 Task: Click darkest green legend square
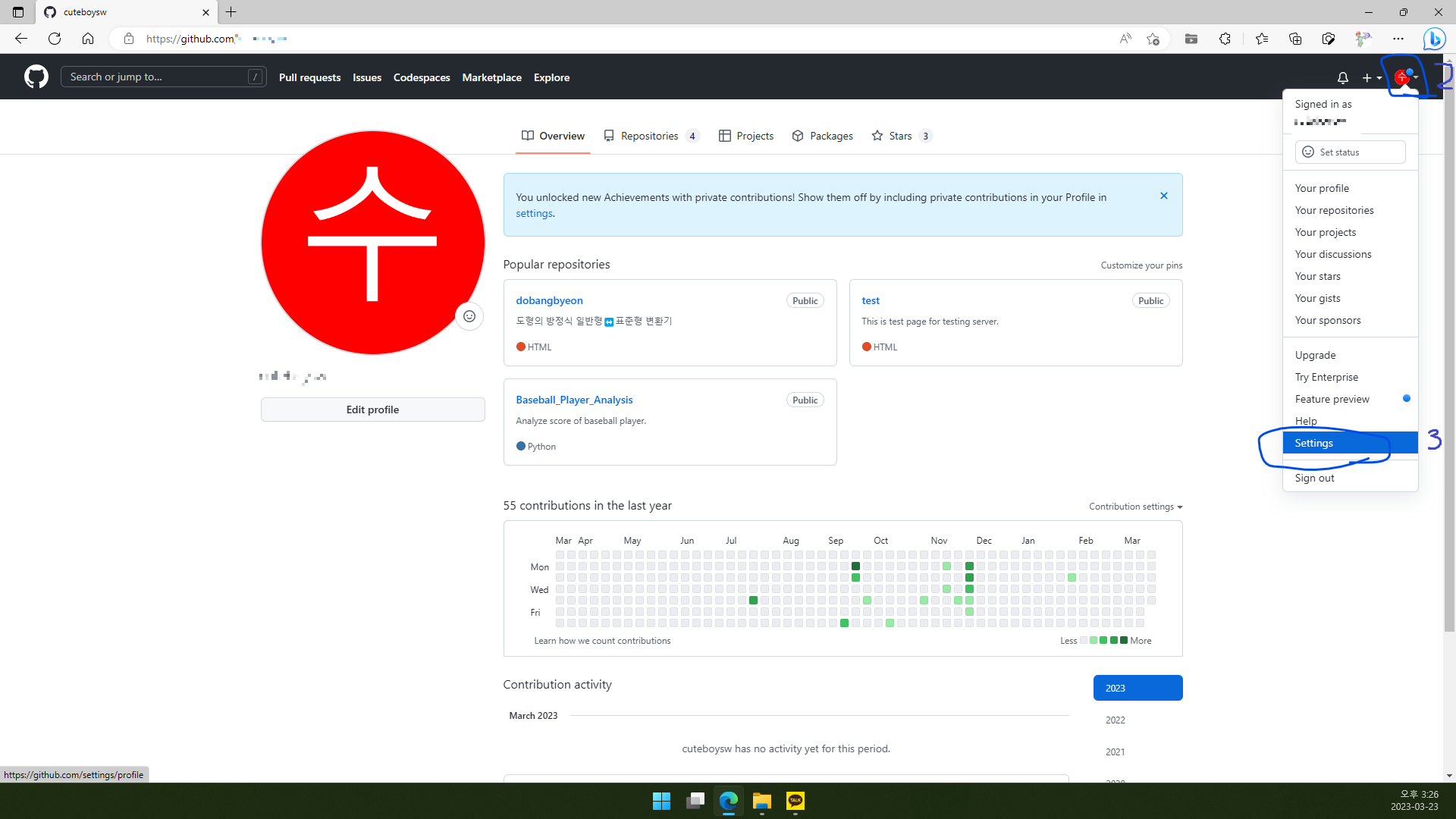pyautogui.click(x=1124, y=640)
